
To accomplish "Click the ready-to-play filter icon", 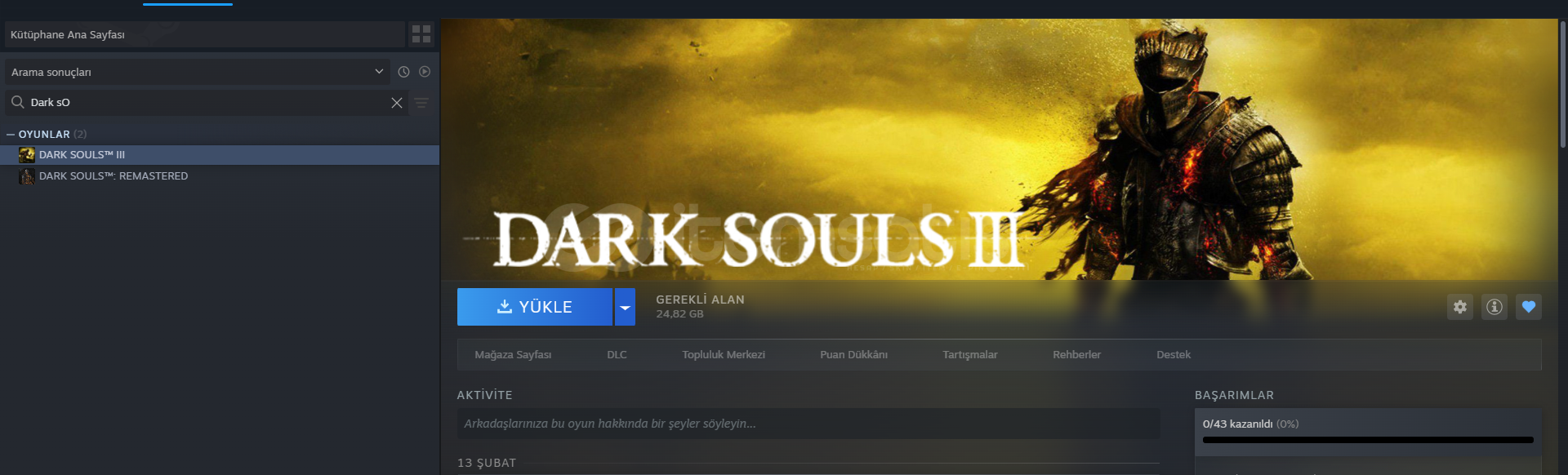I will pos(425,72).
